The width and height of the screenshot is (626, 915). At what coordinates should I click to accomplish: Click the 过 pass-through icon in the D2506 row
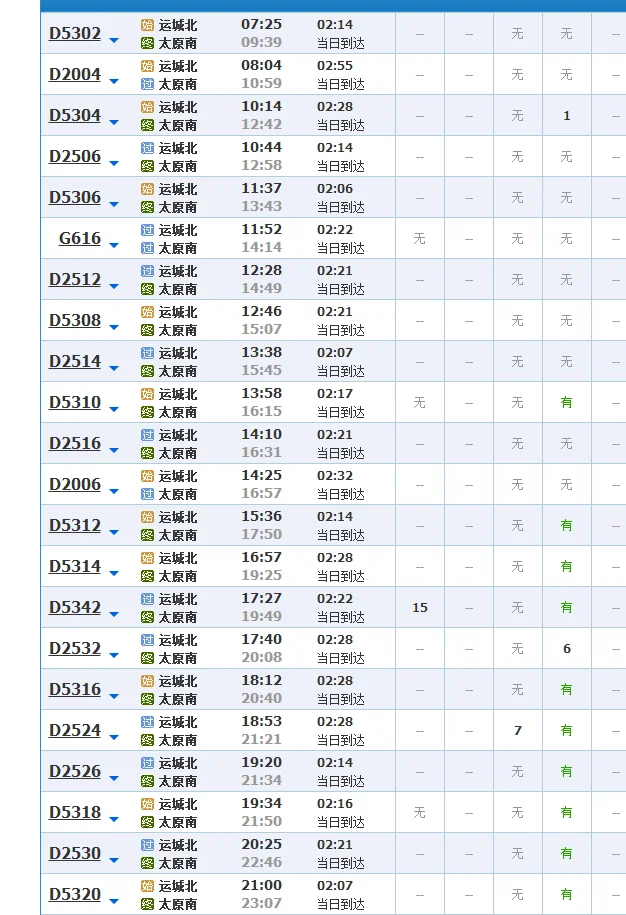tap(147, 148)
